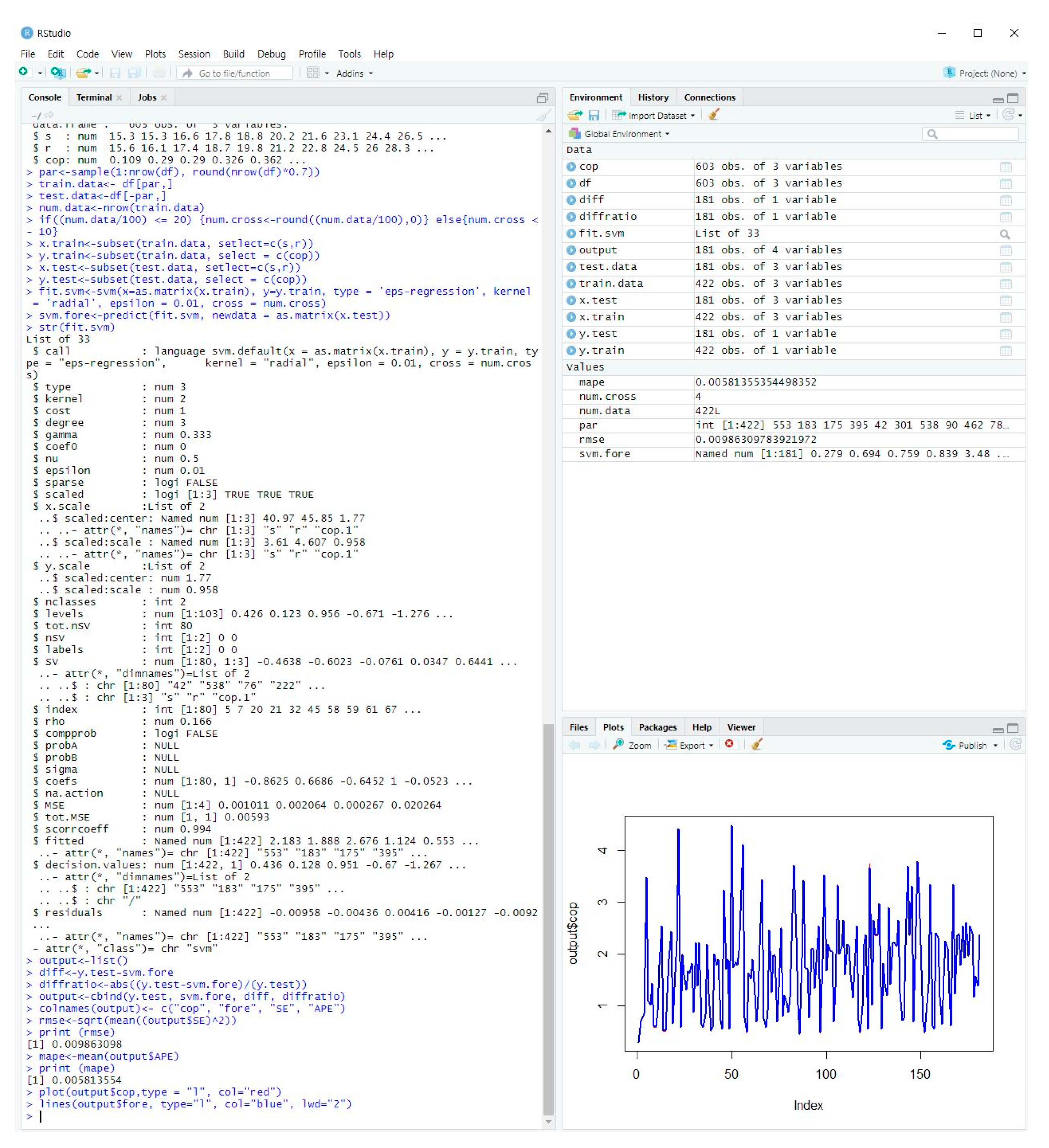Clear all plots using the broom icon
The width and height of the screenshot is (1049, 1148).
(x=757, y=745)
